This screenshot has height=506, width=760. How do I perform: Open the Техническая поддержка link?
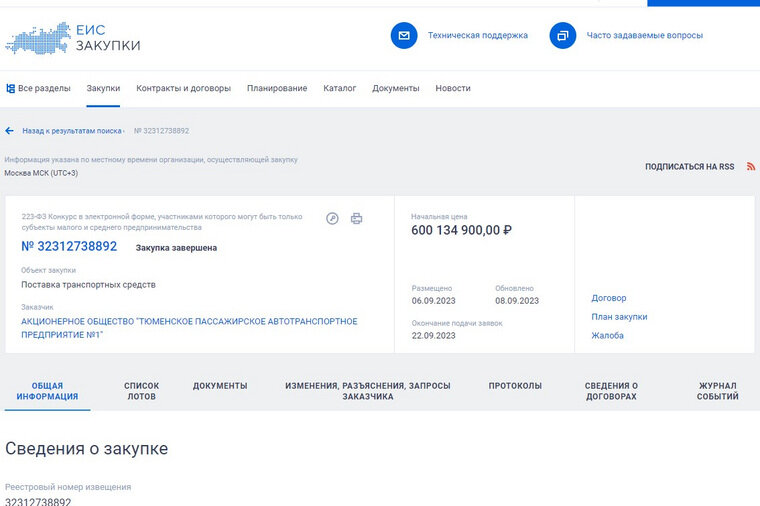(x=477, y=35)
